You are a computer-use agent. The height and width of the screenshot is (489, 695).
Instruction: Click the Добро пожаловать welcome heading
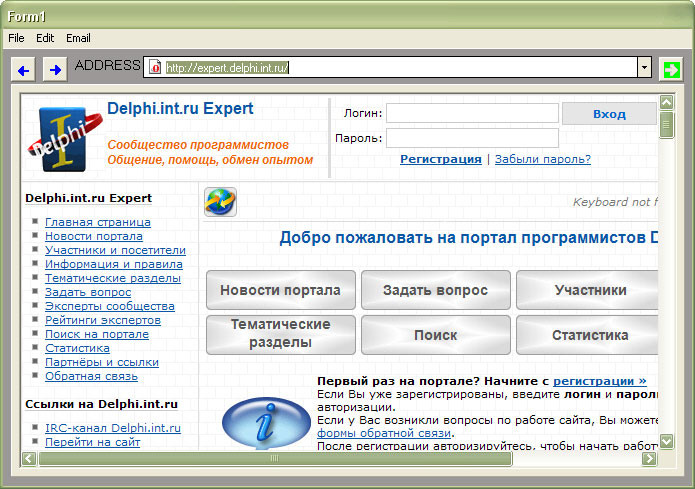coord(469,238)
